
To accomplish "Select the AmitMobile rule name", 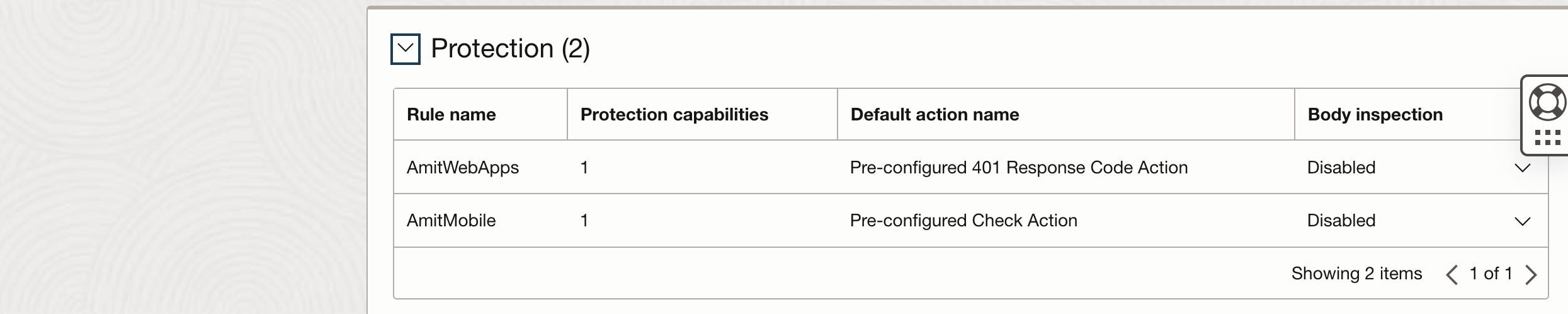I will point(452,221).
